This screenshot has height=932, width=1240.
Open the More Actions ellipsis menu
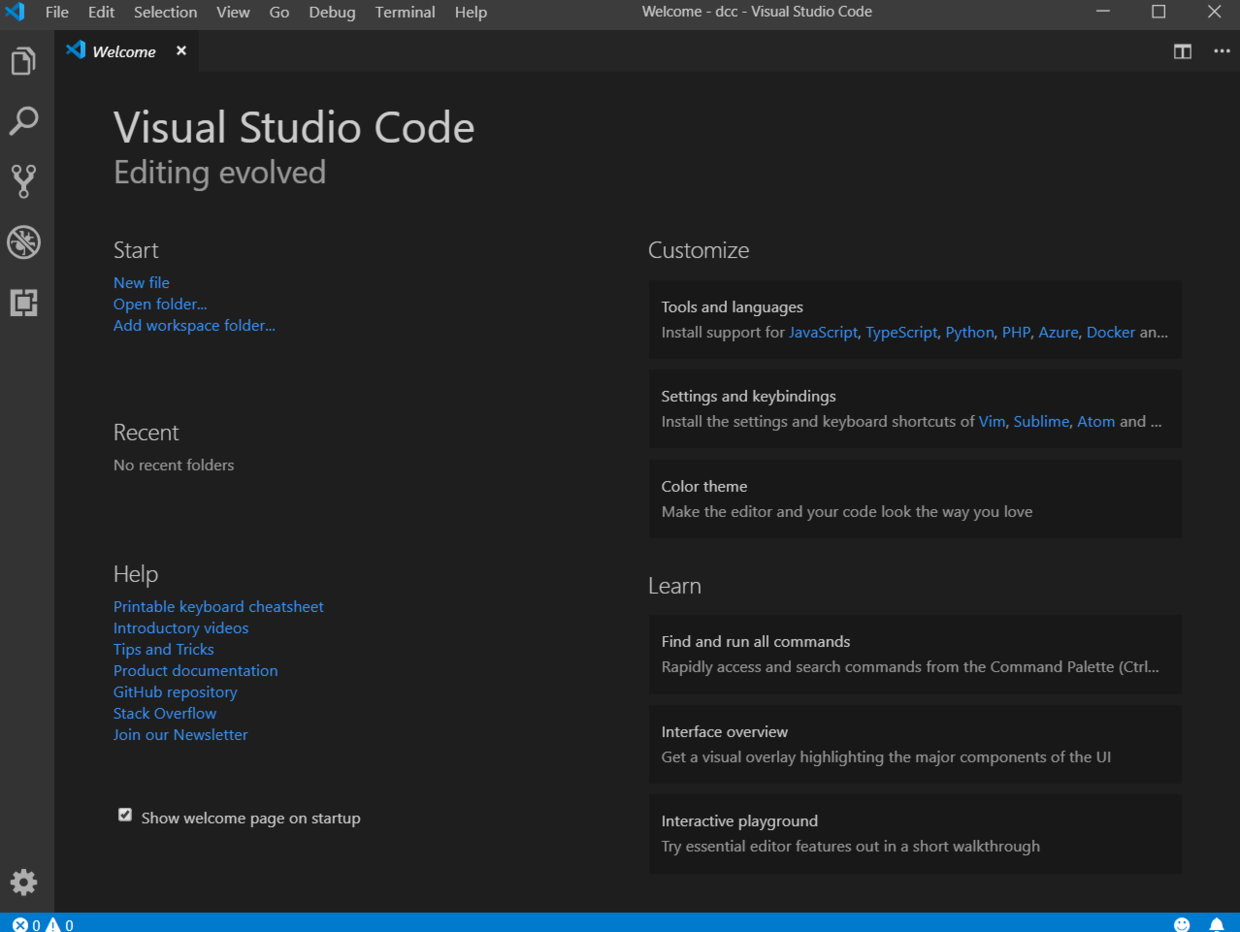pos(1222,51)
